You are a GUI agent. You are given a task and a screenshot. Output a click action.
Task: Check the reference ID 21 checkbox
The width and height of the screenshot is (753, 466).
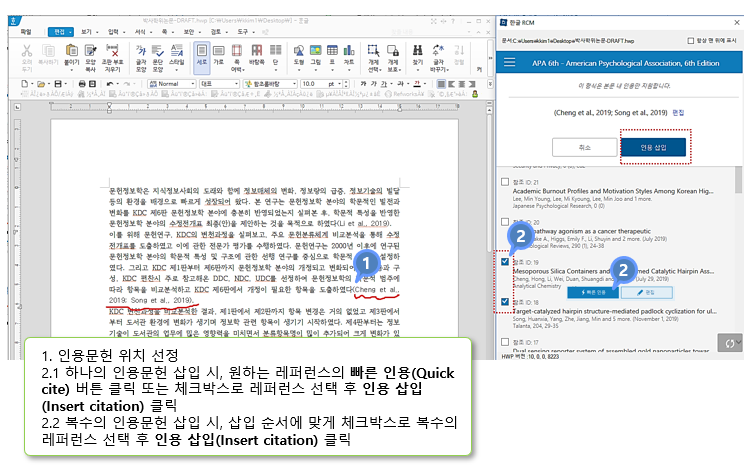pos(505,183)
